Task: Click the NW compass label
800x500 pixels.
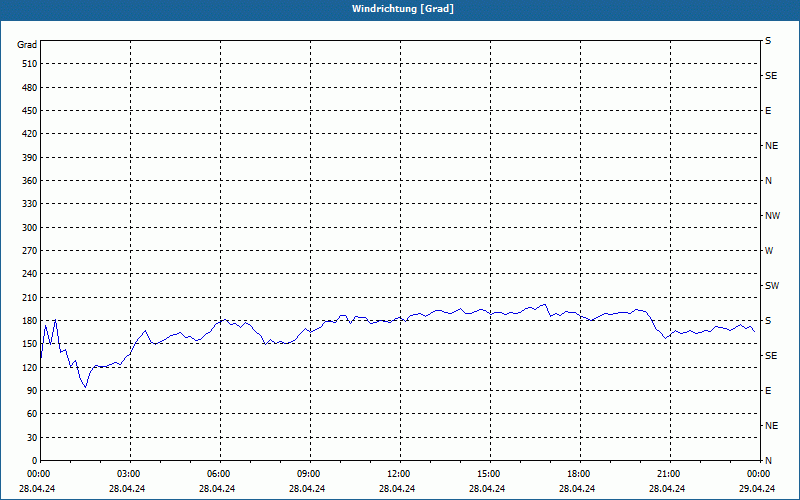Action: point(772,216)
